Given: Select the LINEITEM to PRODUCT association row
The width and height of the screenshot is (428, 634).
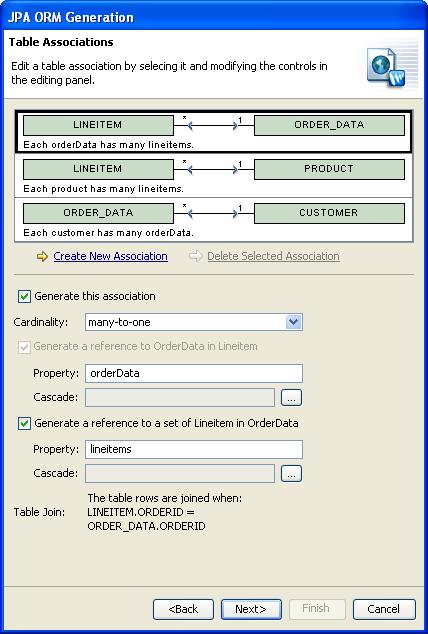Looking at the screenshot, I should [214, 176].
